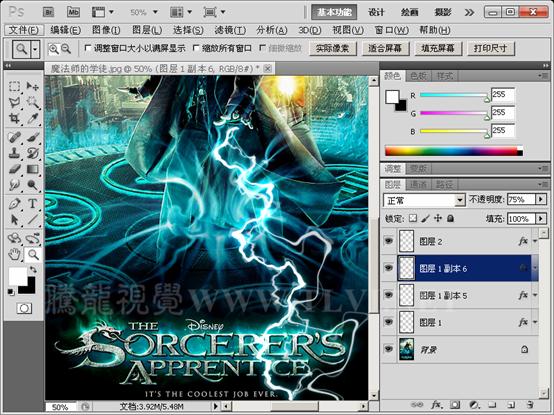Click the Zoom Out option icon
This screenshot has width=554, height=415.
click(x=66, y=49)
